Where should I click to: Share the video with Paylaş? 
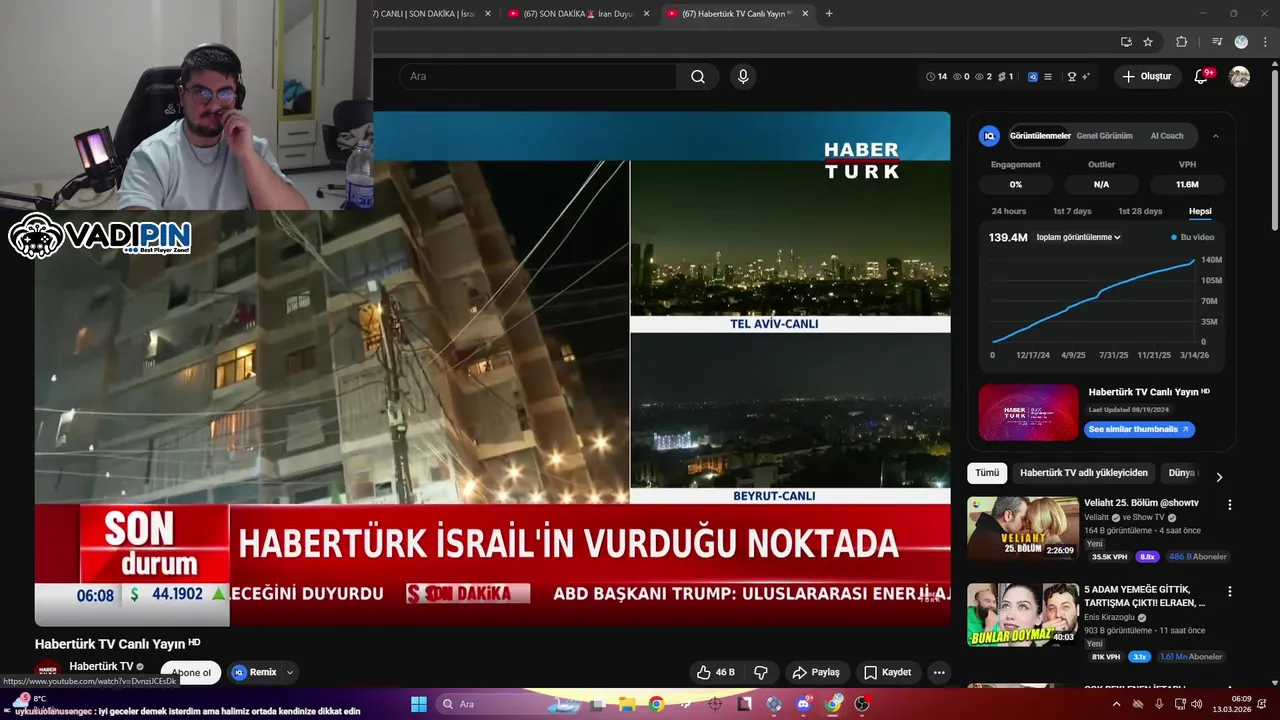[816, 672]
